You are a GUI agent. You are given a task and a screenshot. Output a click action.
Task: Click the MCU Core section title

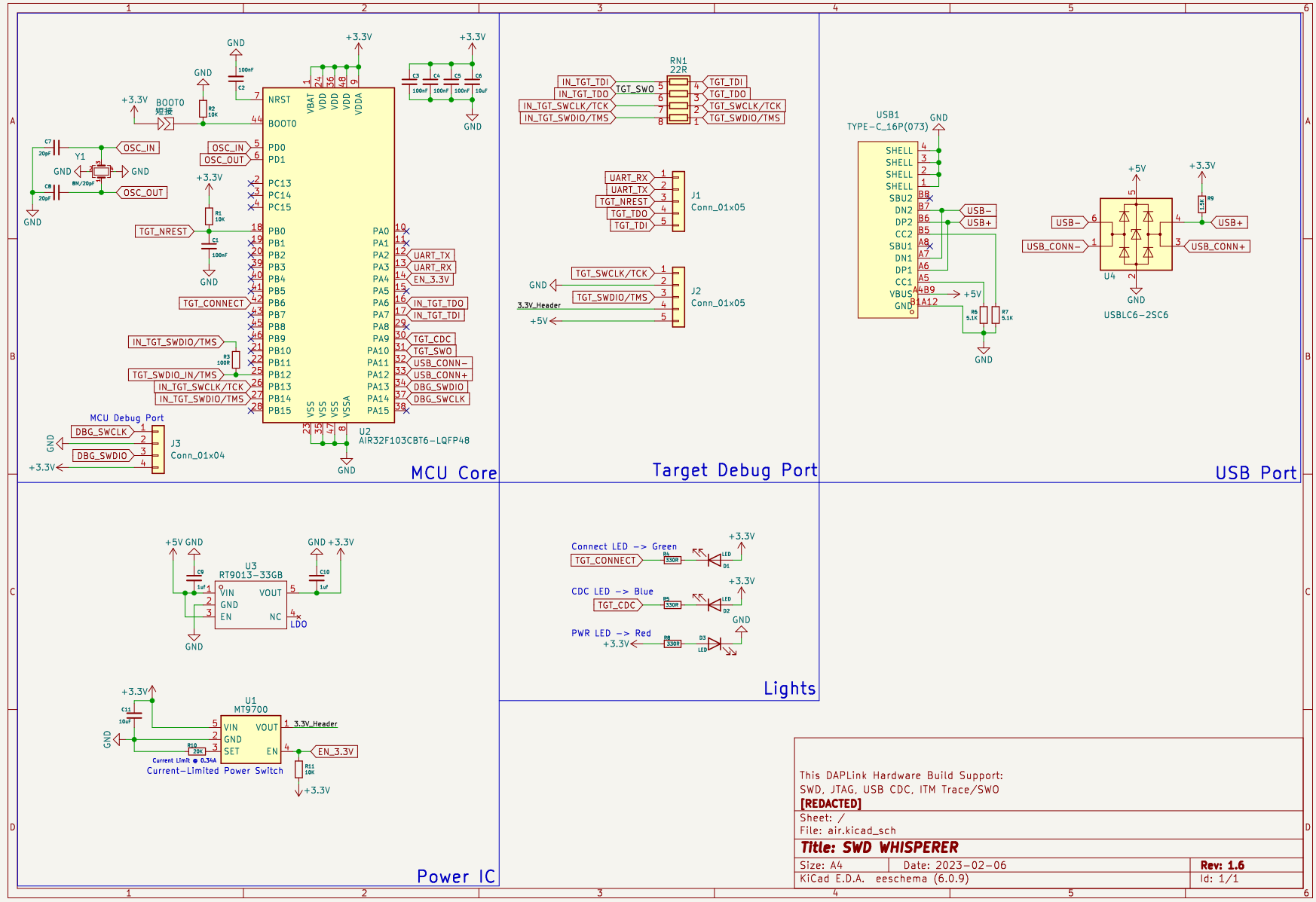point(454,473)
